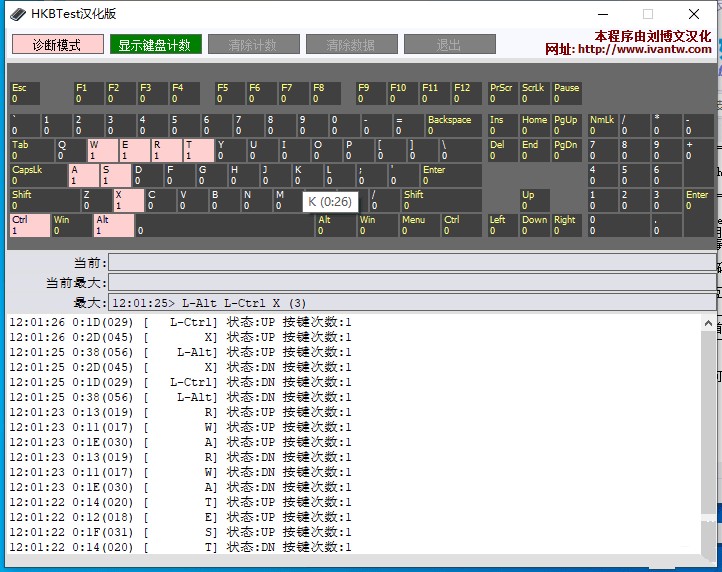Select the highlighted W key cell
This screenshot has width=722, height=572.
click(103, 151)
